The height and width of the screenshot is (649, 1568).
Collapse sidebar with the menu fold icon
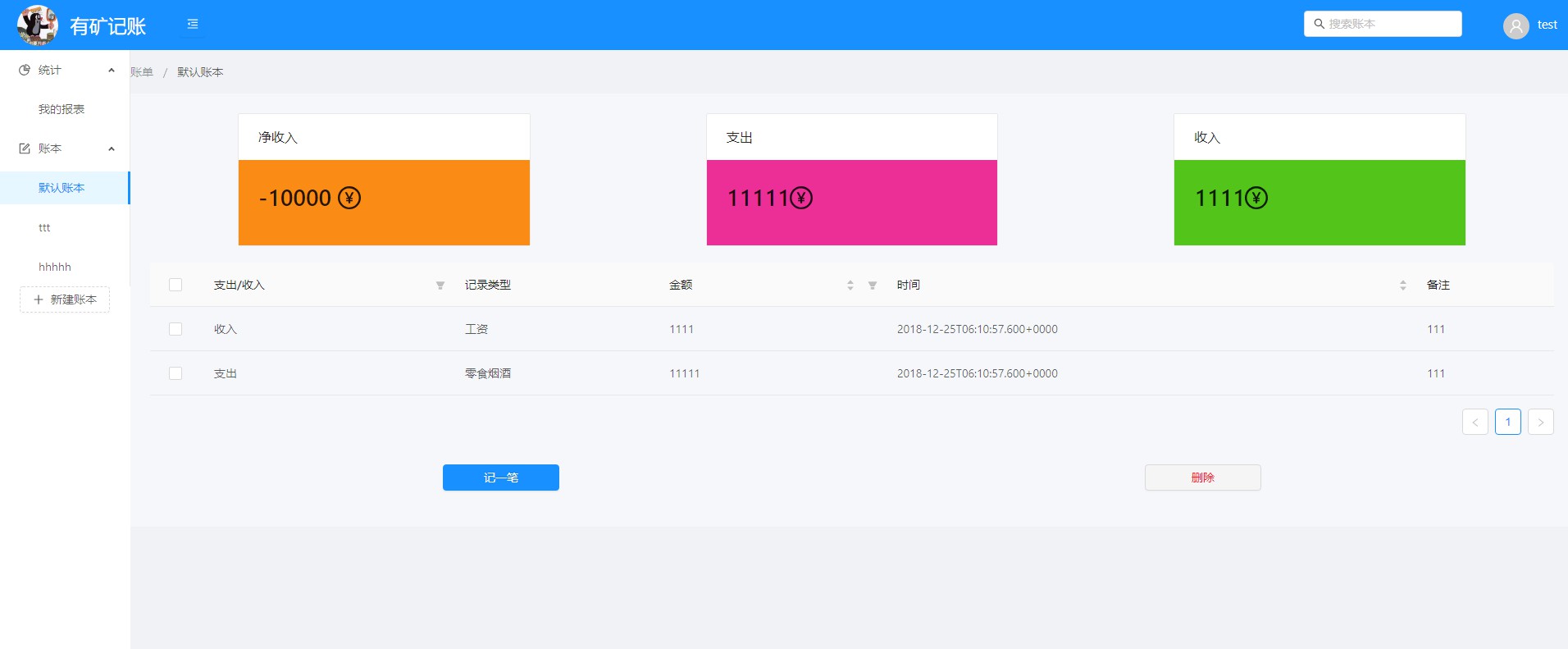(x=193, y=24)
